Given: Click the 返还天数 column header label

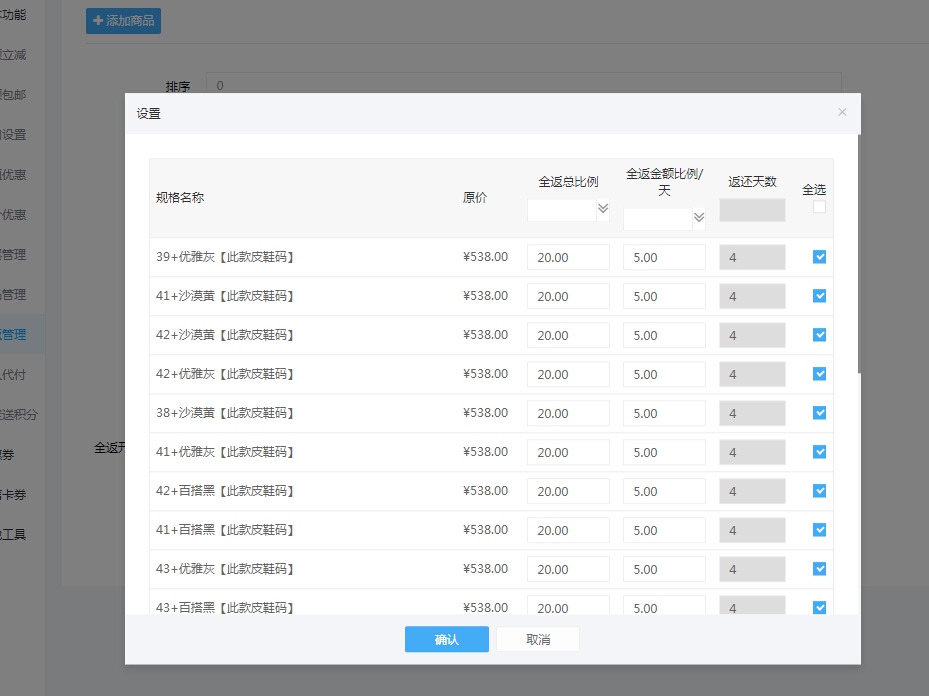Looking at the screenshot, I should coord(752,182).
